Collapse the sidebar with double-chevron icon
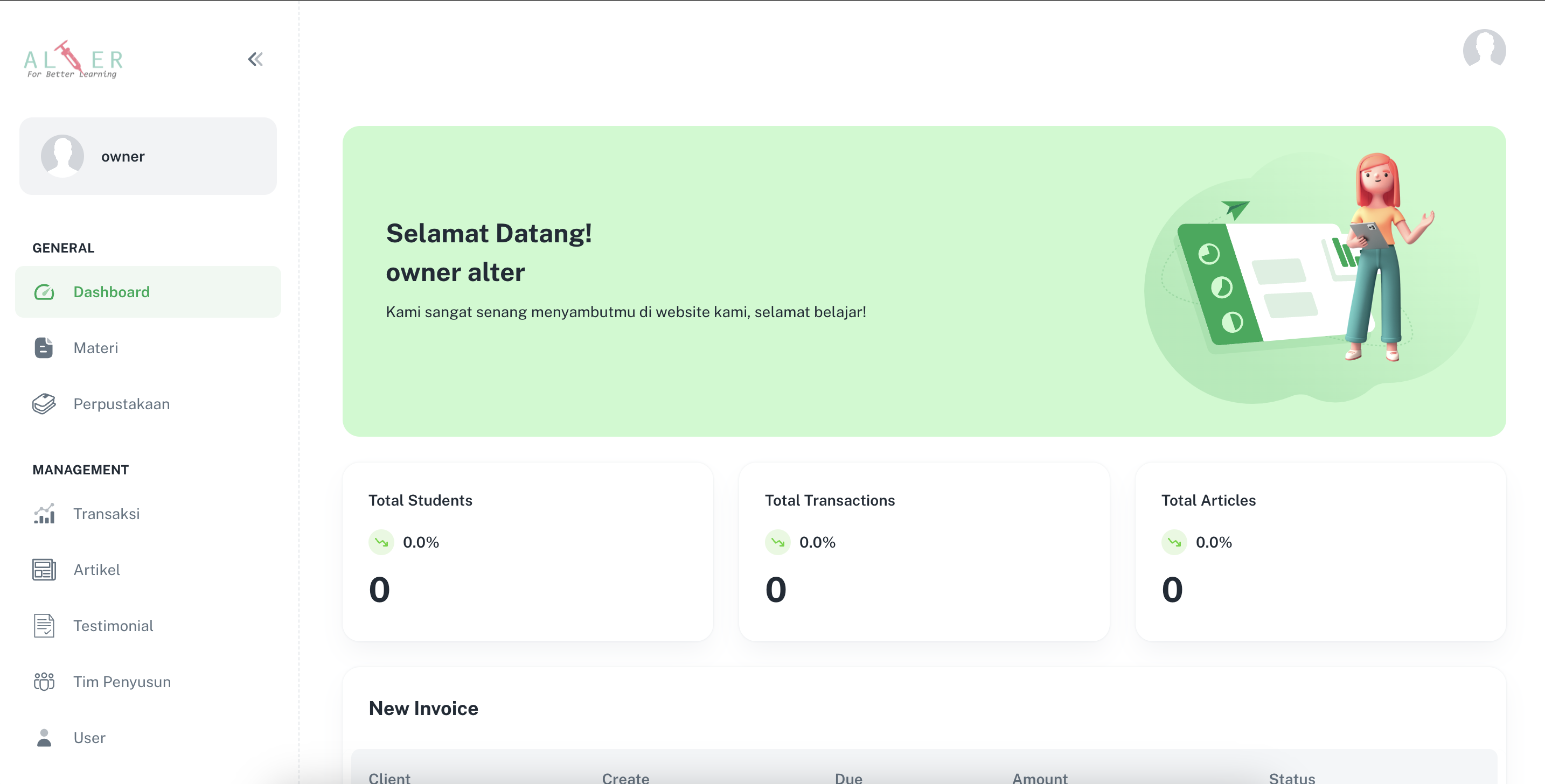1545x784 pixels. [x=255, y=59]
